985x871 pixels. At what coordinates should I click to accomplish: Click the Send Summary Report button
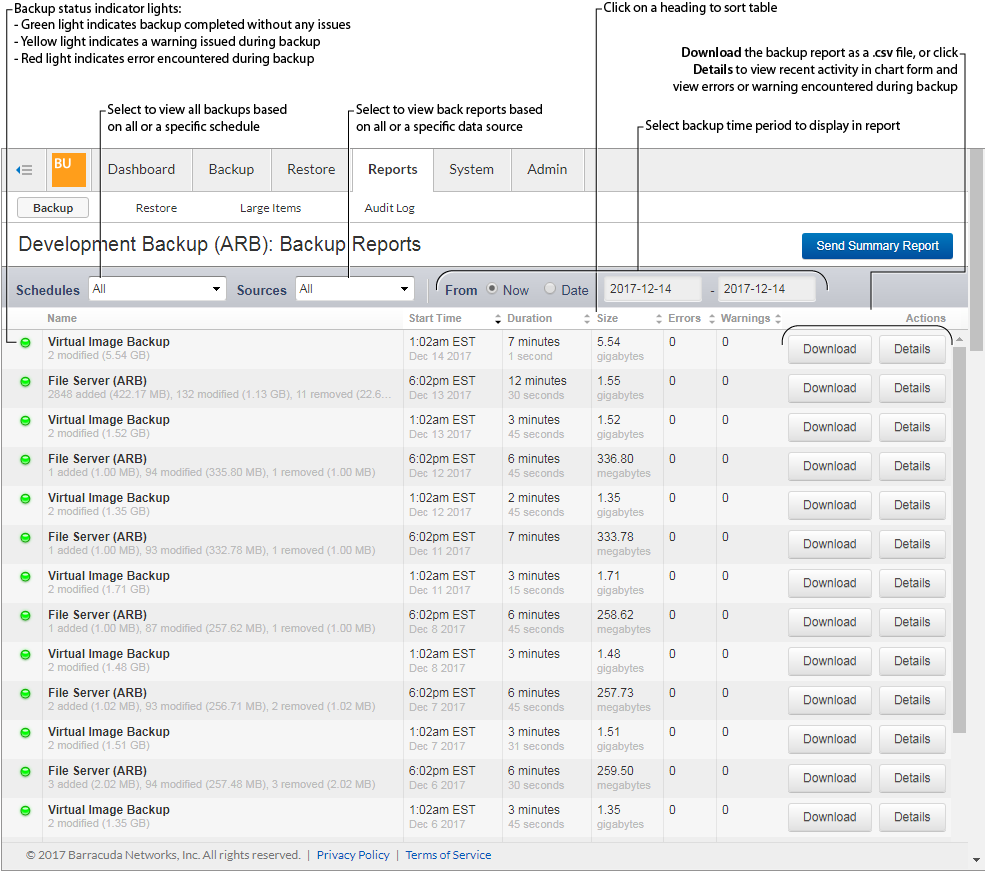[x=877, y=246]
